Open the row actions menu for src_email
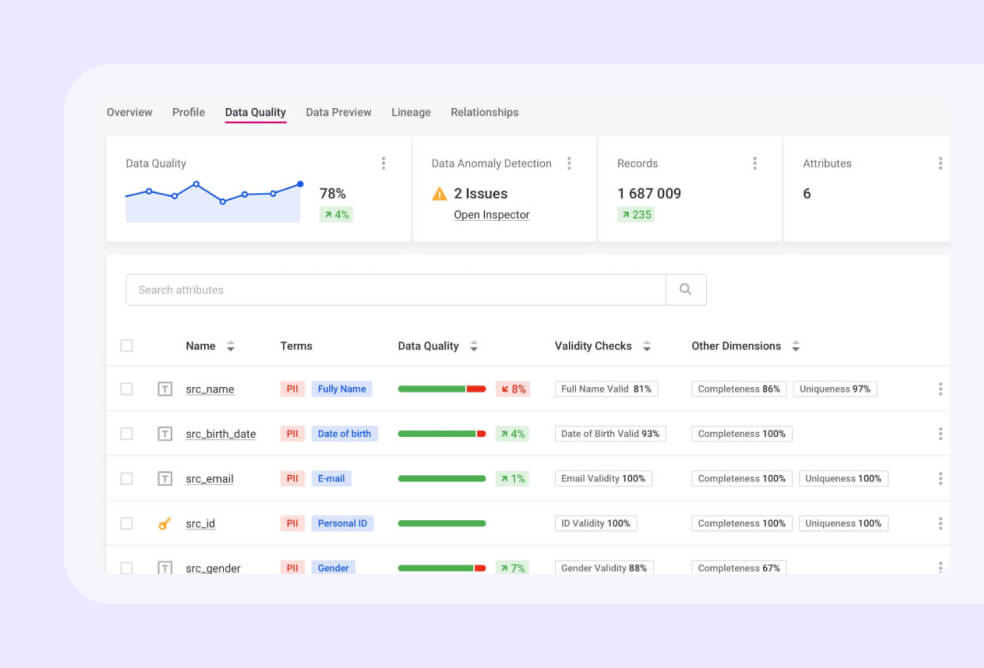Viewport: 984px width, 668px height. pyautogui.click(x=940, y=478)
